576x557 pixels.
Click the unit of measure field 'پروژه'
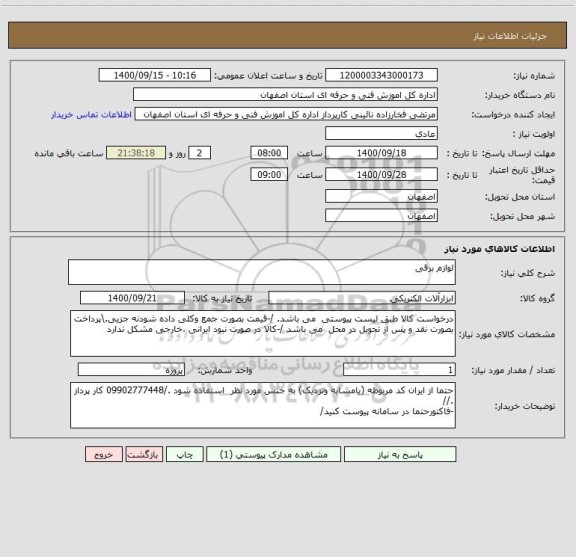click(x=131, y=370)
